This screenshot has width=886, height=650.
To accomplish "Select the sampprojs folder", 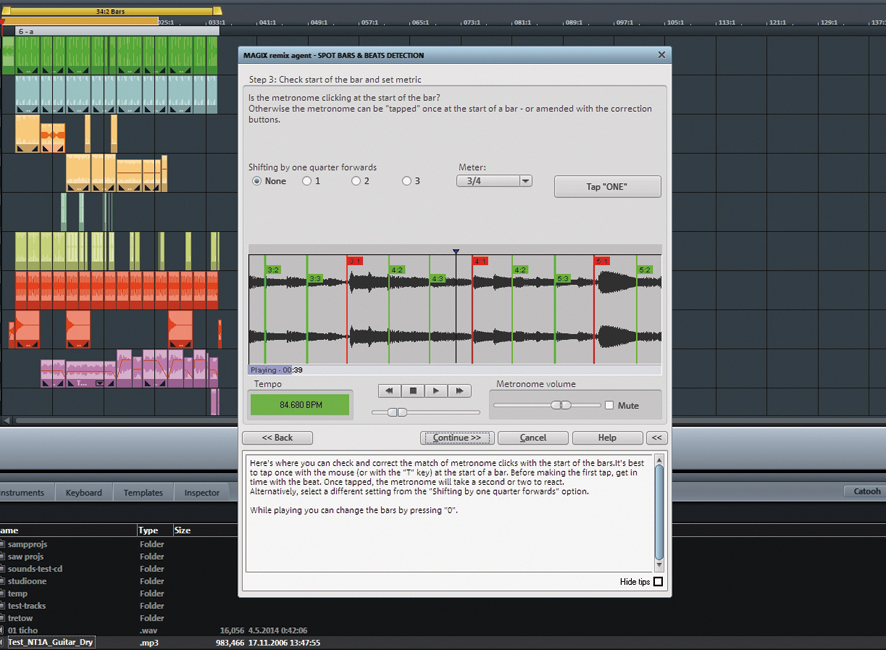I will (x=28, y=544).
